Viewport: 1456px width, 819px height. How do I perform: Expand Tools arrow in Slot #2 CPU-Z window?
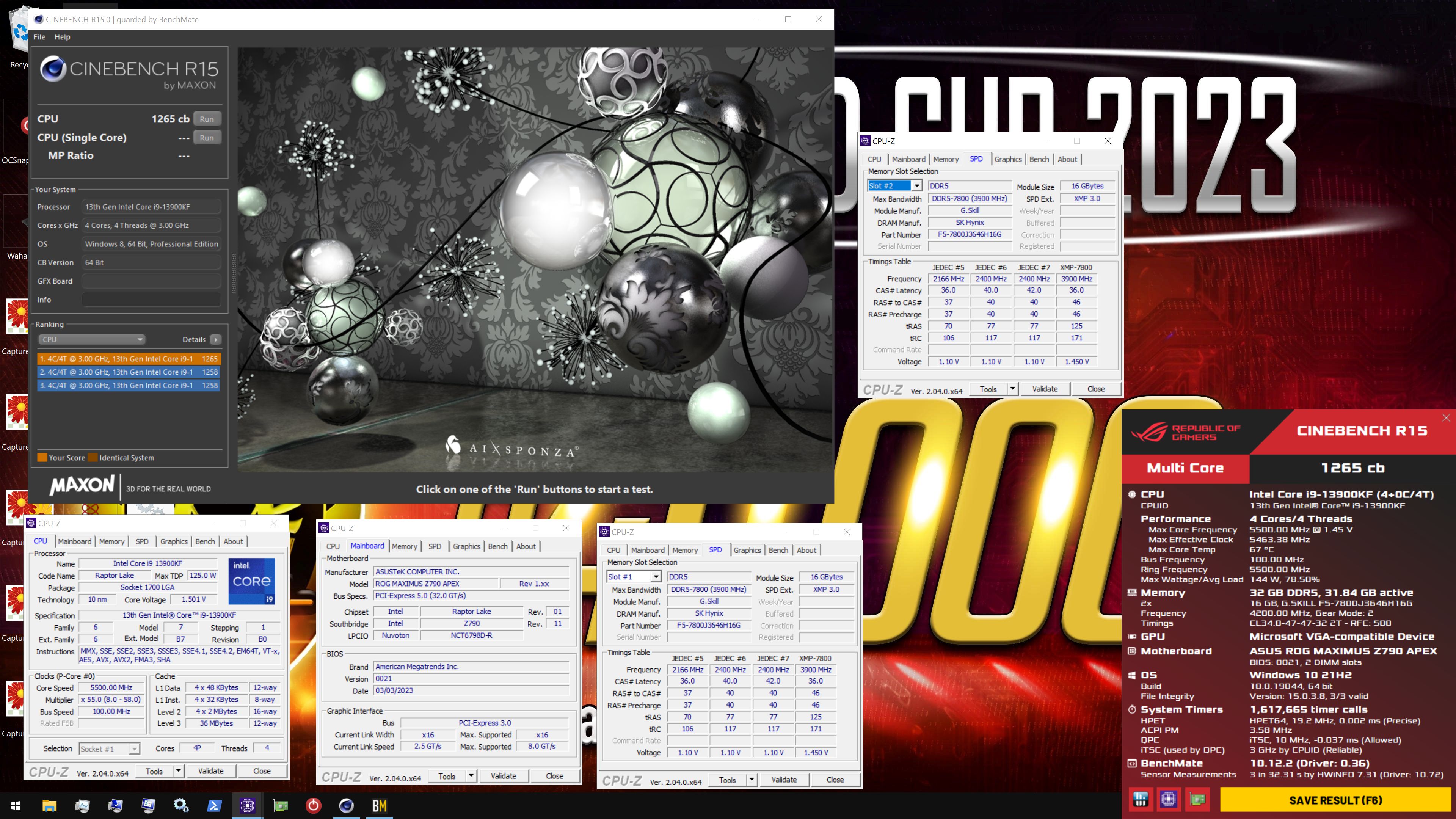tap(1012, 389)
